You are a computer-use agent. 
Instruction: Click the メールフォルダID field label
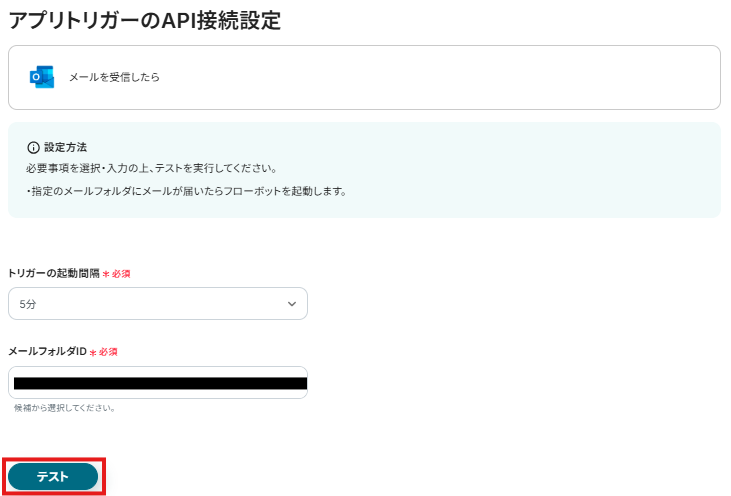pyautogui.click(x=47, y=352)
